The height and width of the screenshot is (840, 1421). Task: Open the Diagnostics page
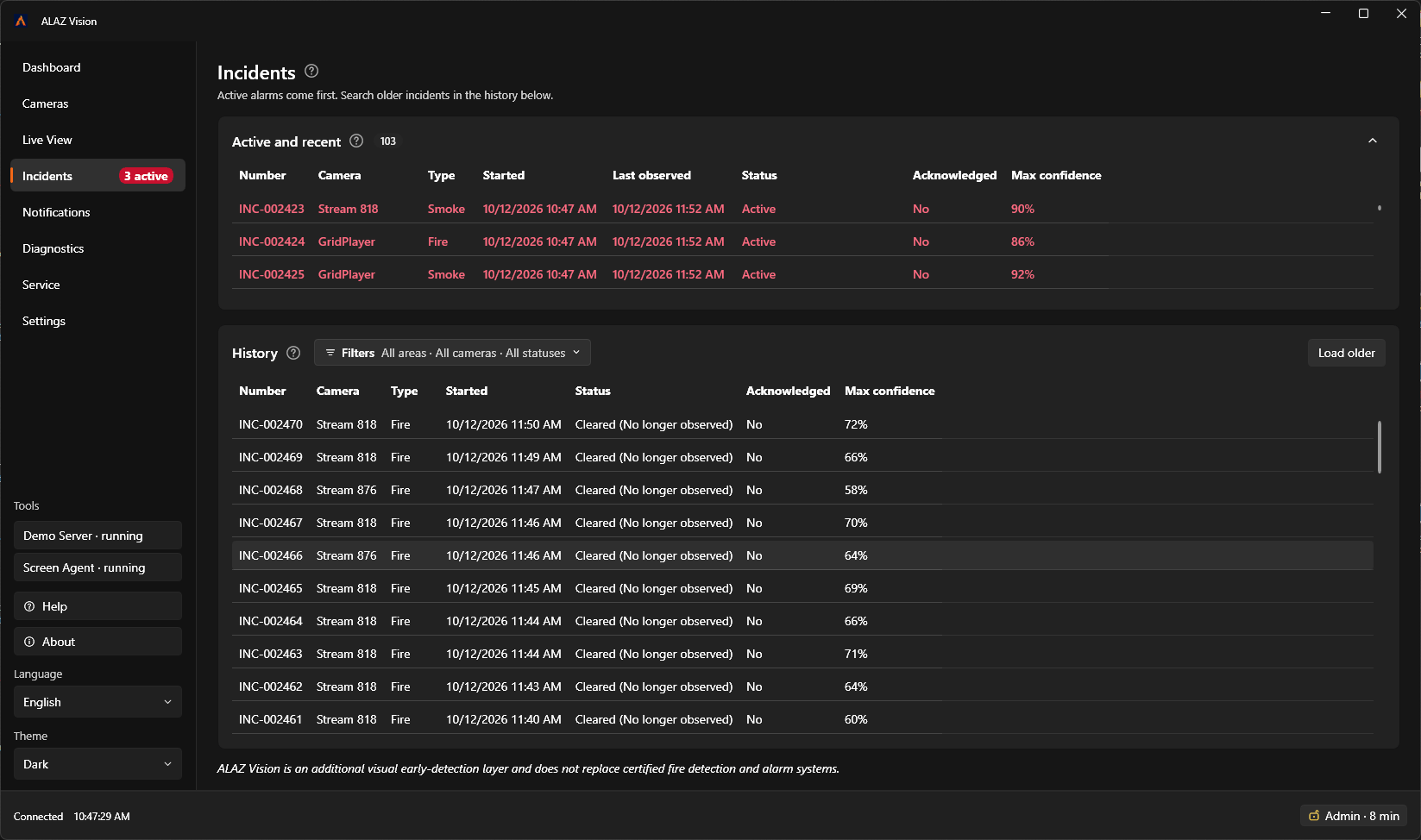pos(97,248)
